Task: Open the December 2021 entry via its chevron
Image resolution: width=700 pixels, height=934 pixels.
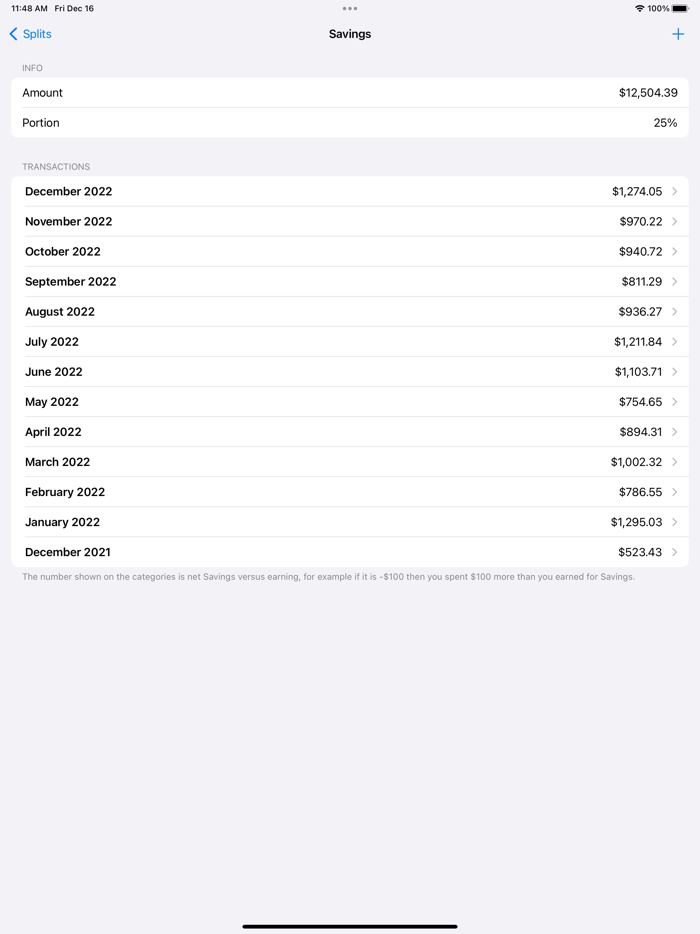Action: click(x=677, y=551)
